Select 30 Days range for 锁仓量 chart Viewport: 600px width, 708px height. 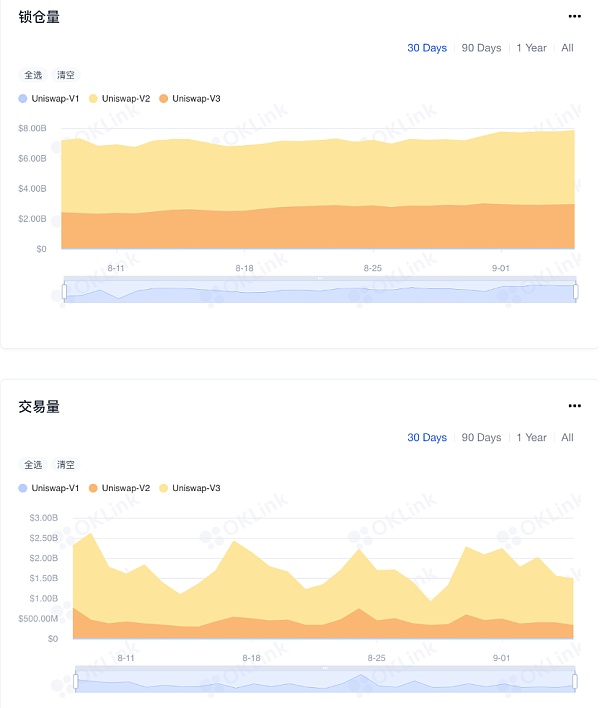(x=427, y=48)
